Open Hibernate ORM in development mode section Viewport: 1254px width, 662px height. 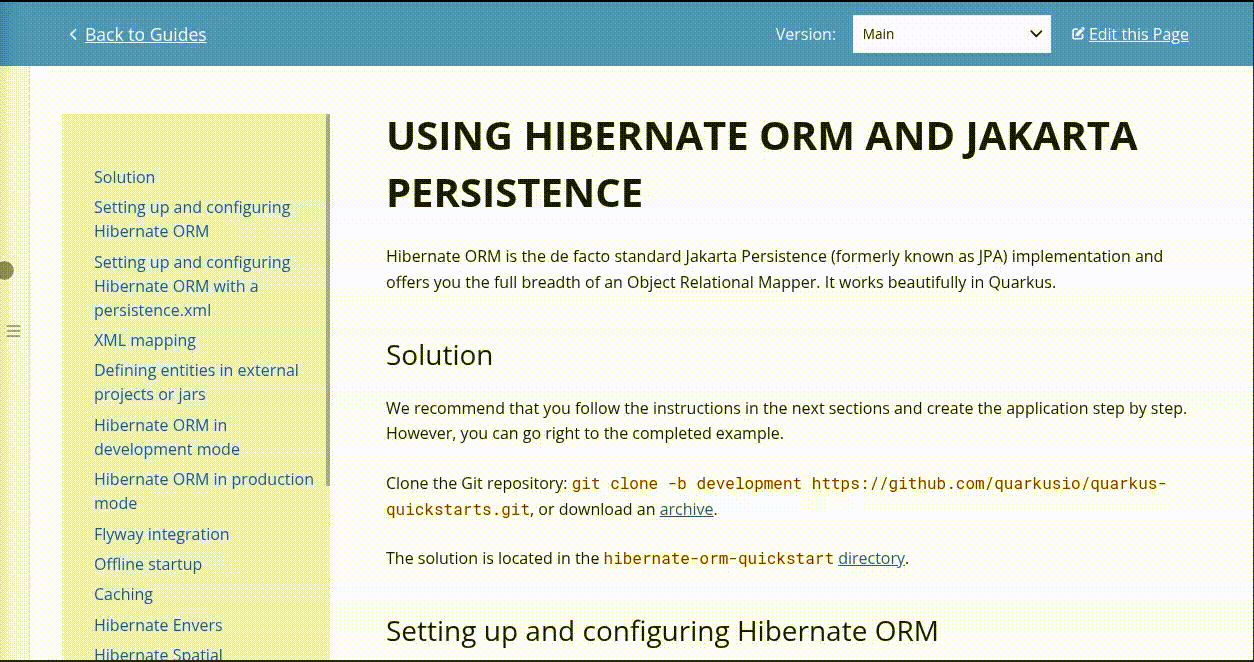pyautogui.click(x=167, y=437)
